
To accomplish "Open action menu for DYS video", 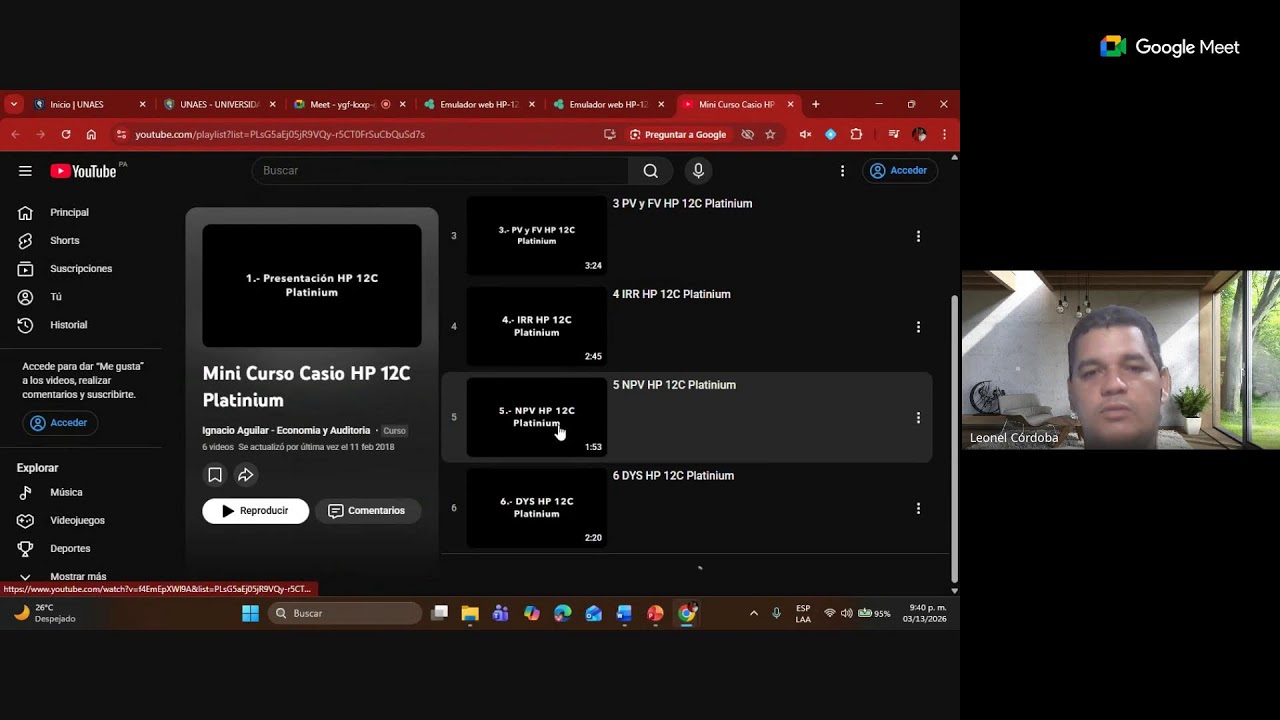I will (x=918, y=509).
